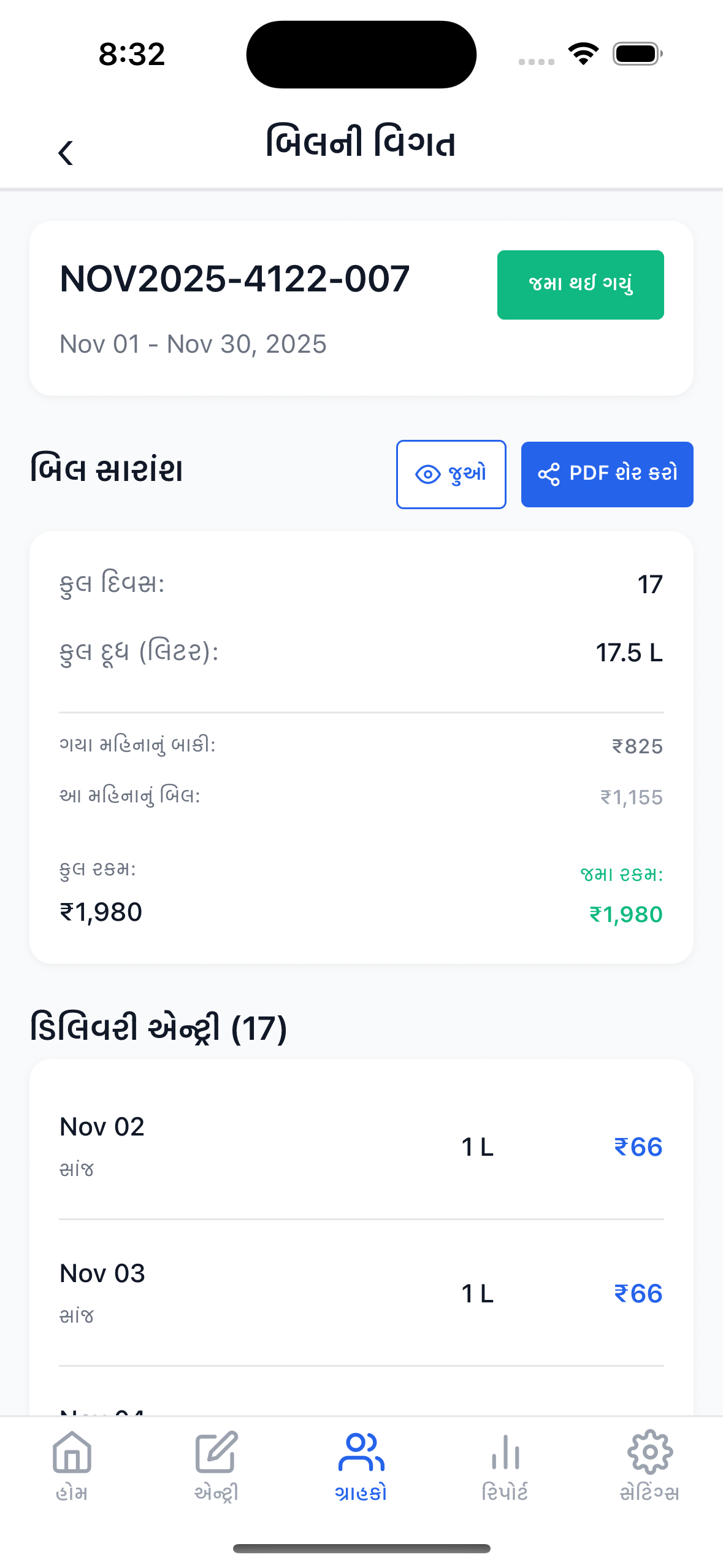
Task: Open the Home tab icon
Action: pyautogui.click(x=72, y=1452)
